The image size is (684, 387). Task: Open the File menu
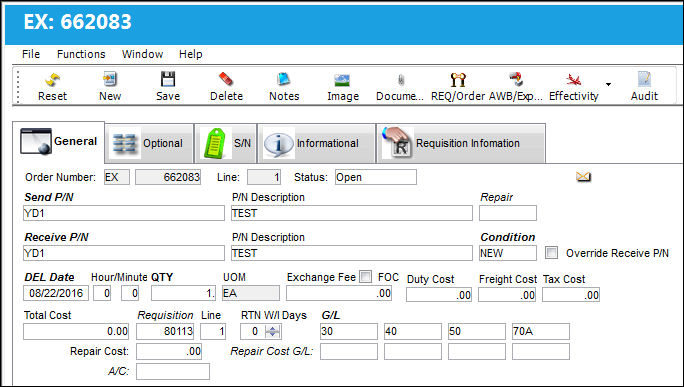[31, 54]
